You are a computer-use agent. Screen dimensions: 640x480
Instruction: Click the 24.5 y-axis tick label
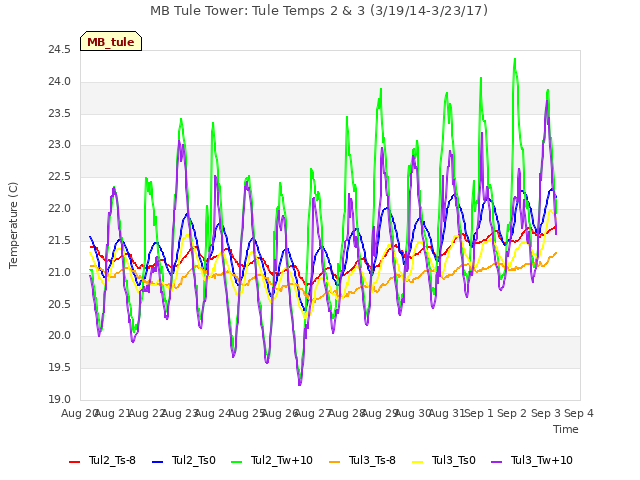click(60, 50)
